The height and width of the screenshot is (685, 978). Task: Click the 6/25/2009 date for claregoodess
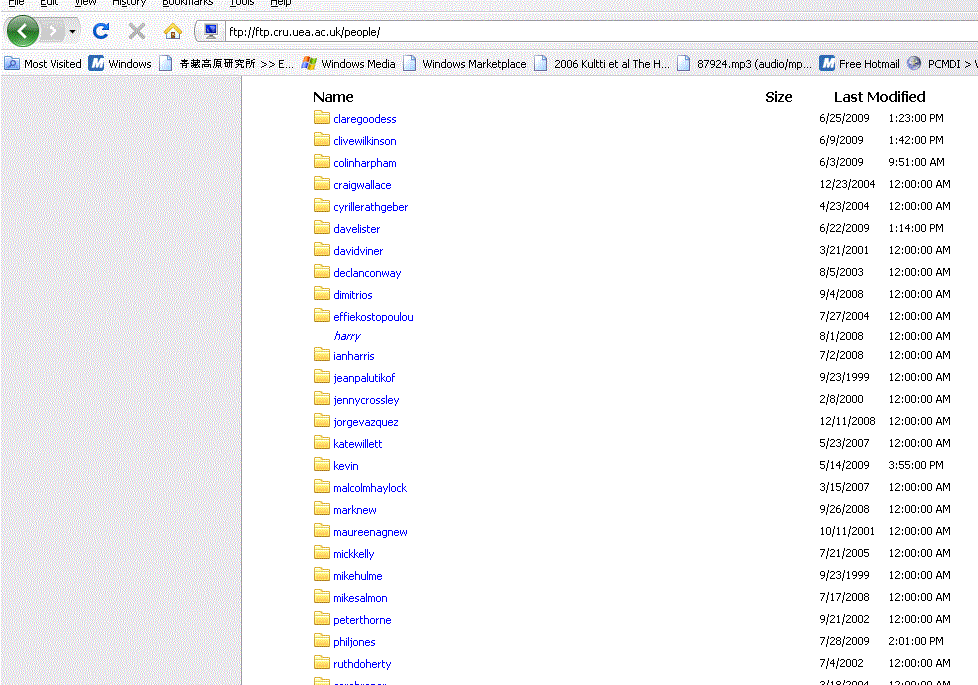point(844,118)
